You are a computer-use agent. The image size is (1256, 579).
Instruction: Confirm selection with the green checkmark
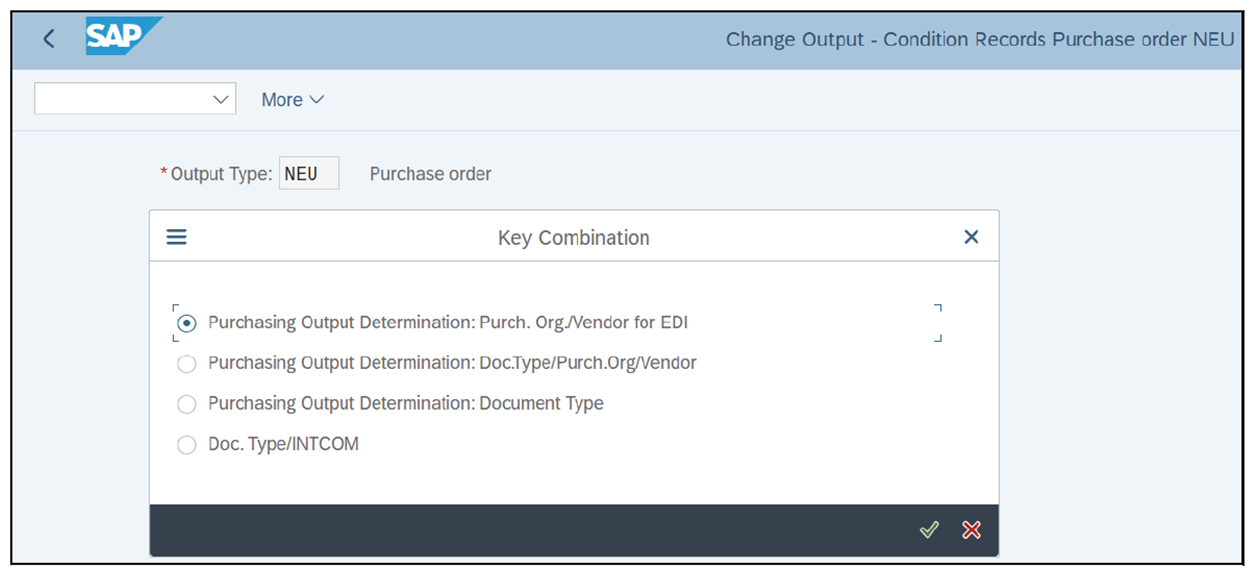(x=929, y=530)
